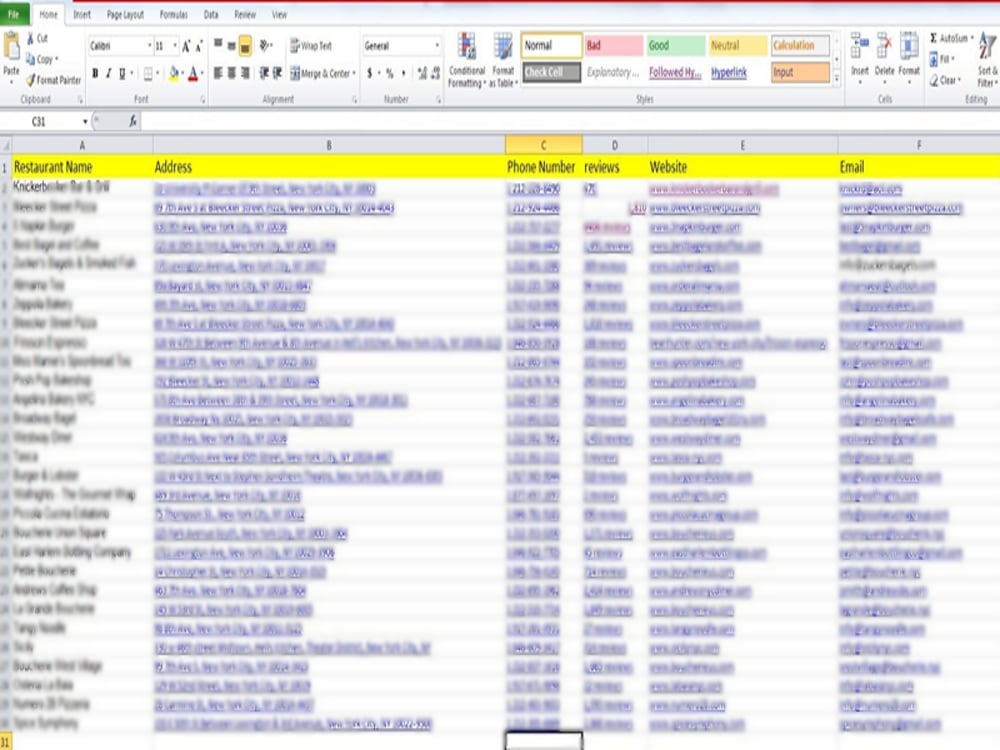Select the Restaurant Name header cell
The height and width of the screenshot is (750, 1000).
click(82, 167)
